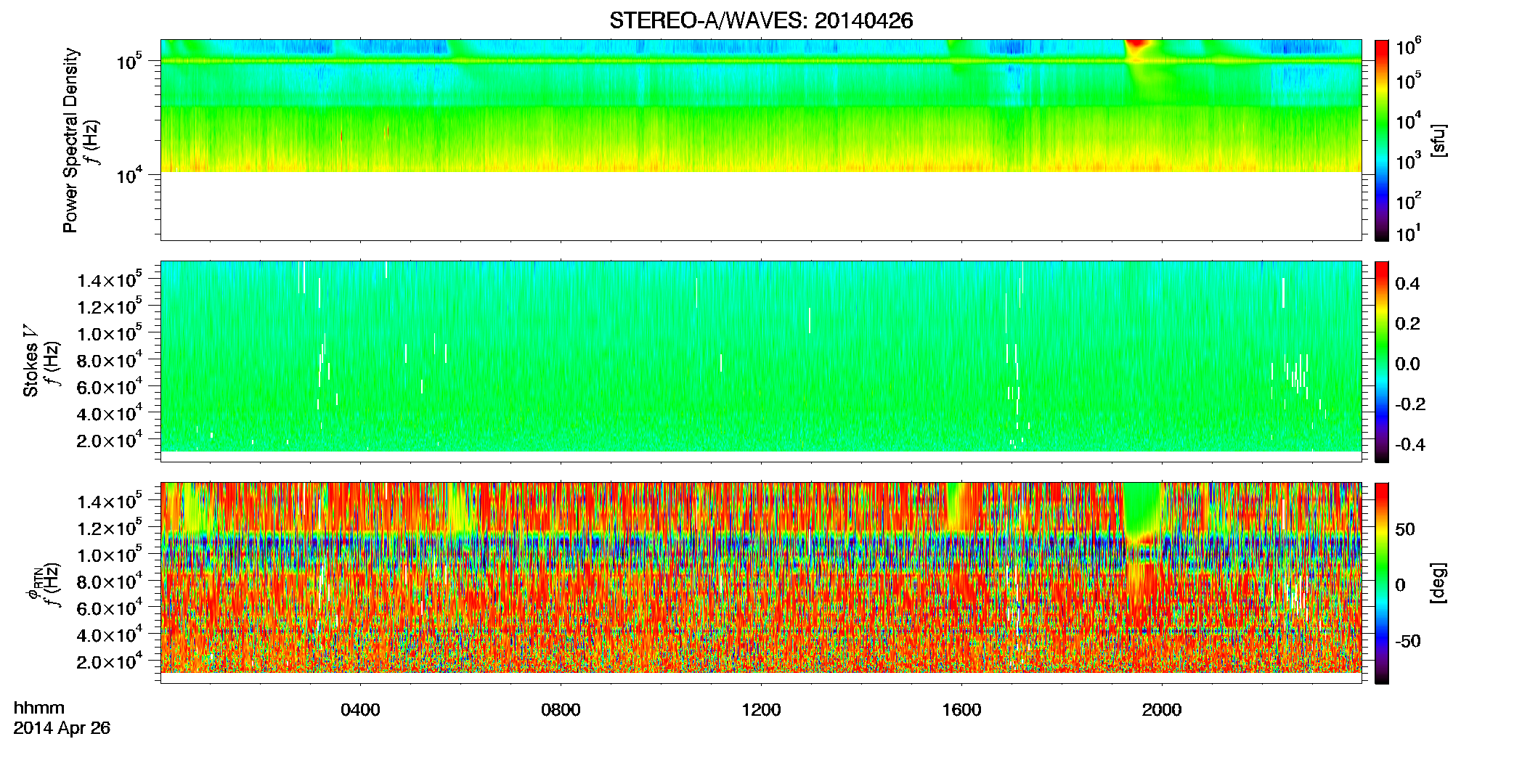The image size is (1522, 784).
Task: Click the Stokes V colorbar
Action: click(x=1382, y=362)
